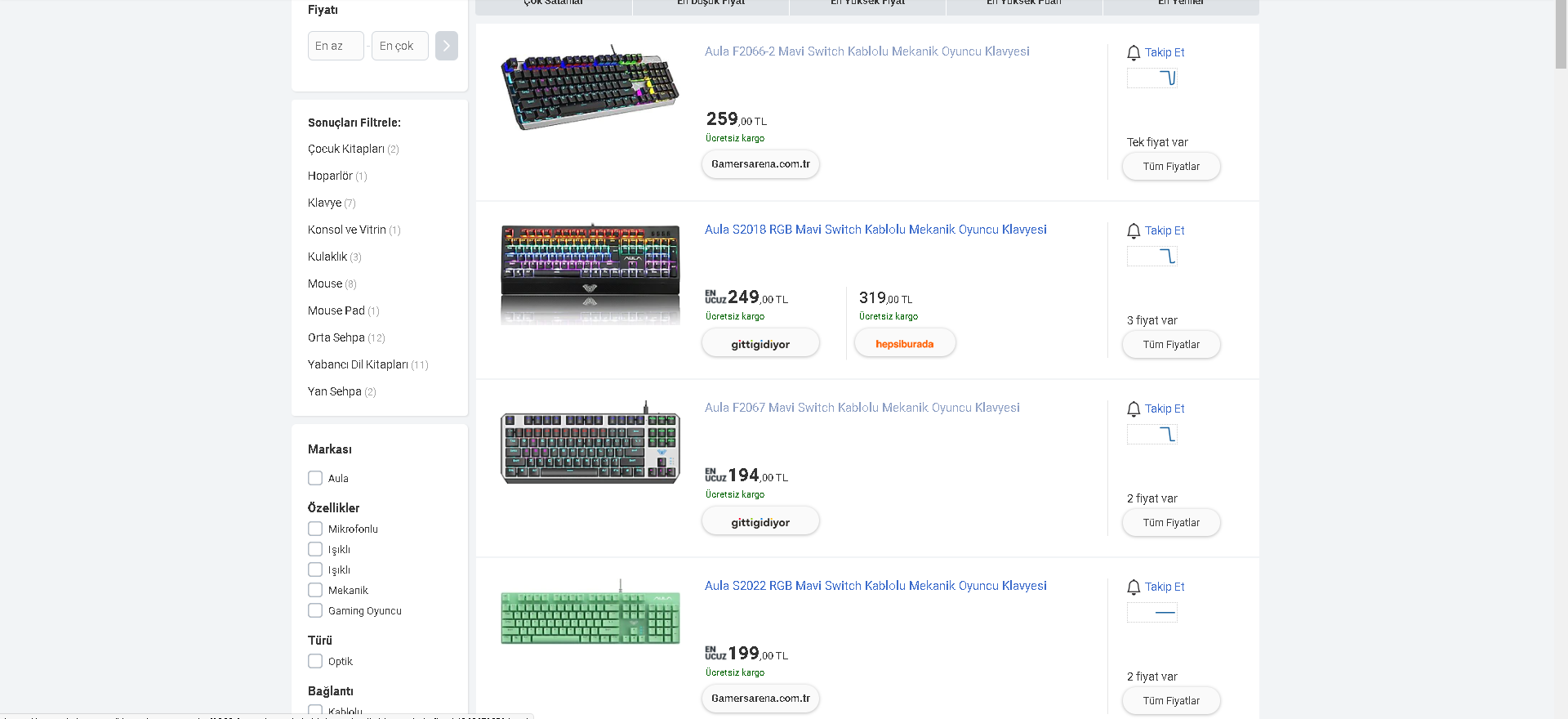This screenshot has width=1568, height=719.
Task: Open price history chart for Aula S2018 RGB
Action: point(1152,257)
